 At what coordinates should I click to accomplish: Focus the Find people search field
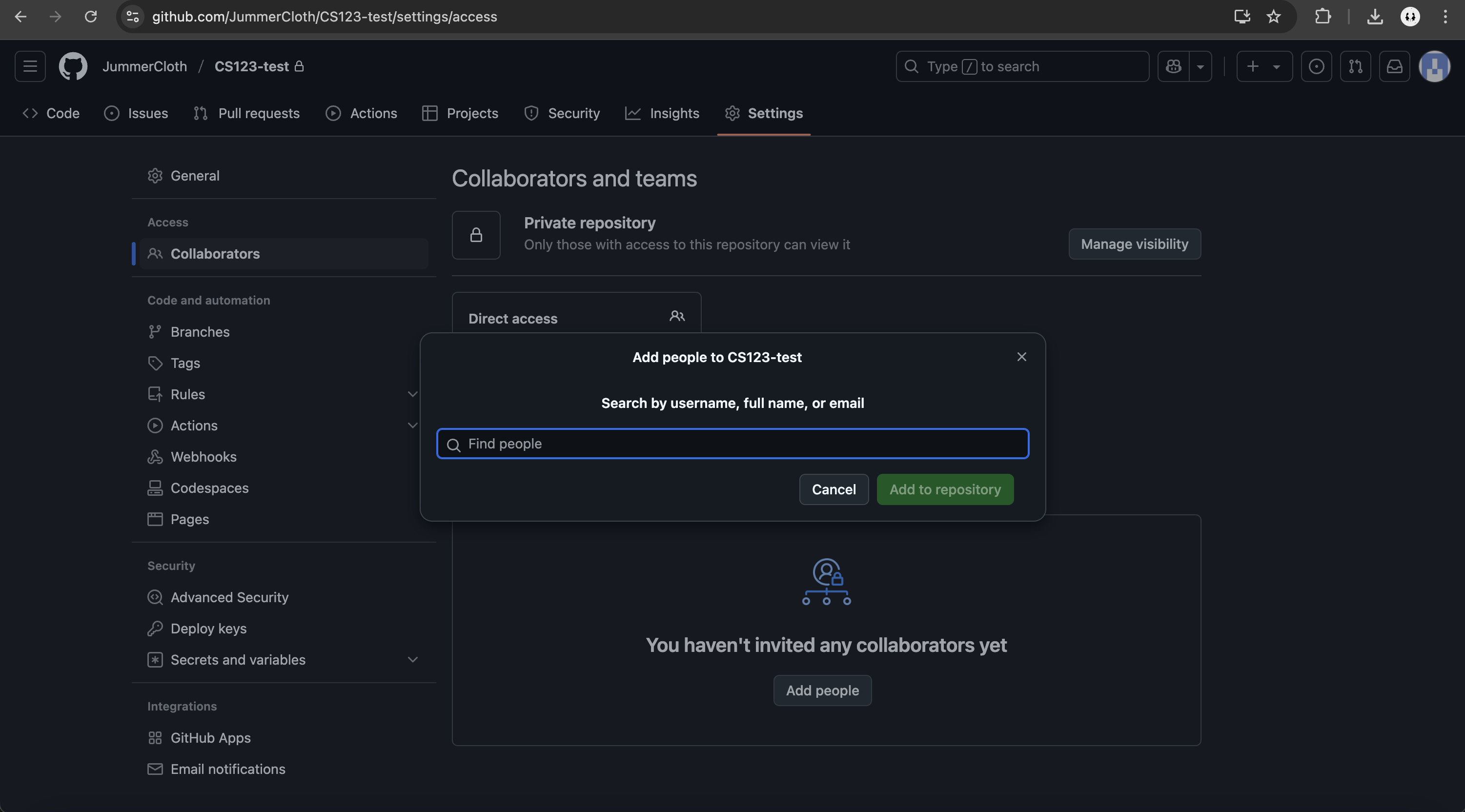coord(732,444)
